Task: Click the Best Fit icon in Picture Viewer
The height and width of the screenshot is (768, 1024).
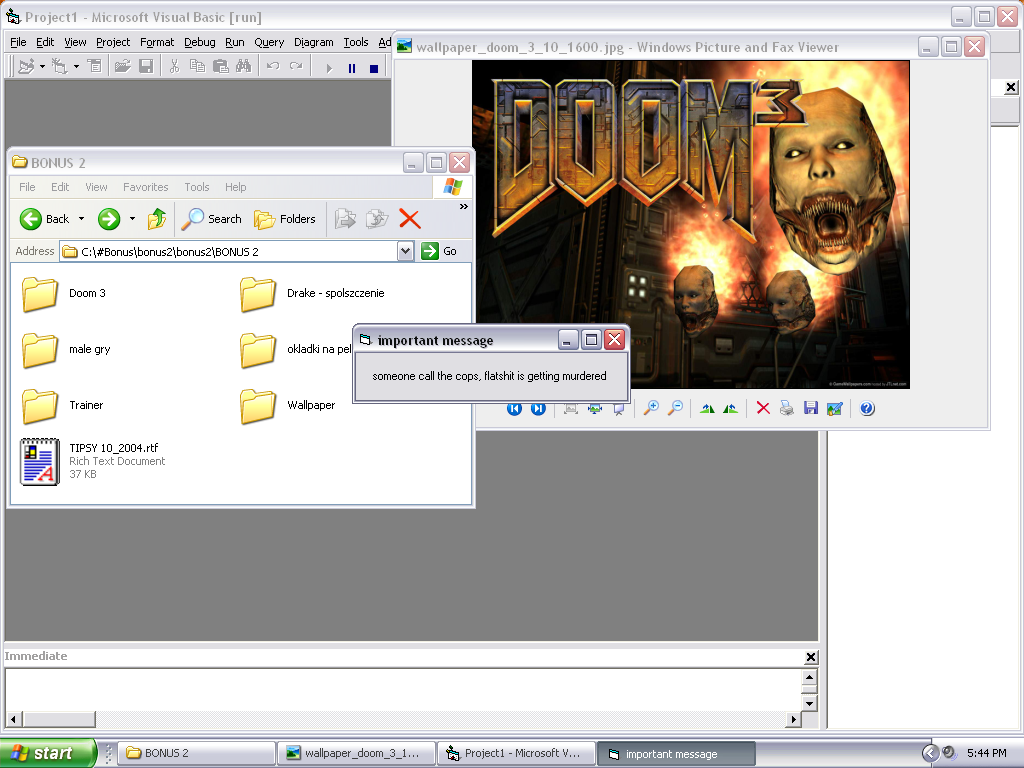Action: coord(571,409)
